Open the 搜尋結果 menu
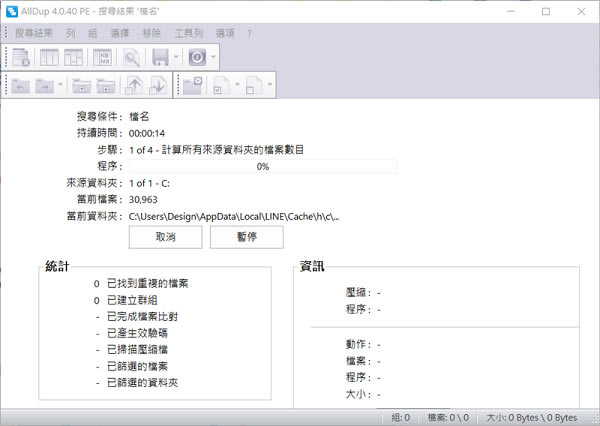Image resolution: width=600 pixels, height=426 pixels. pyautogui.click(x=36, y=33)
